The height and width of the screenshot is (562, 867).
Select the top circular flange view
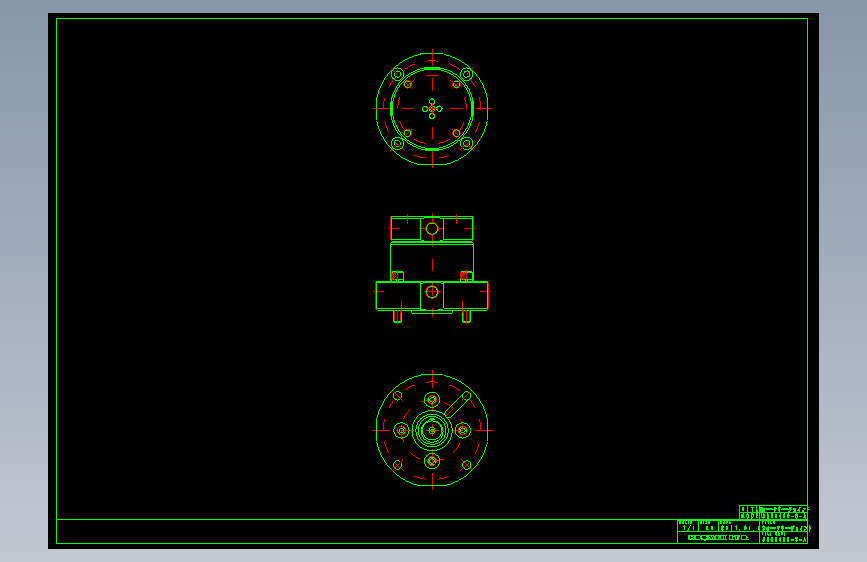(432, 108)
